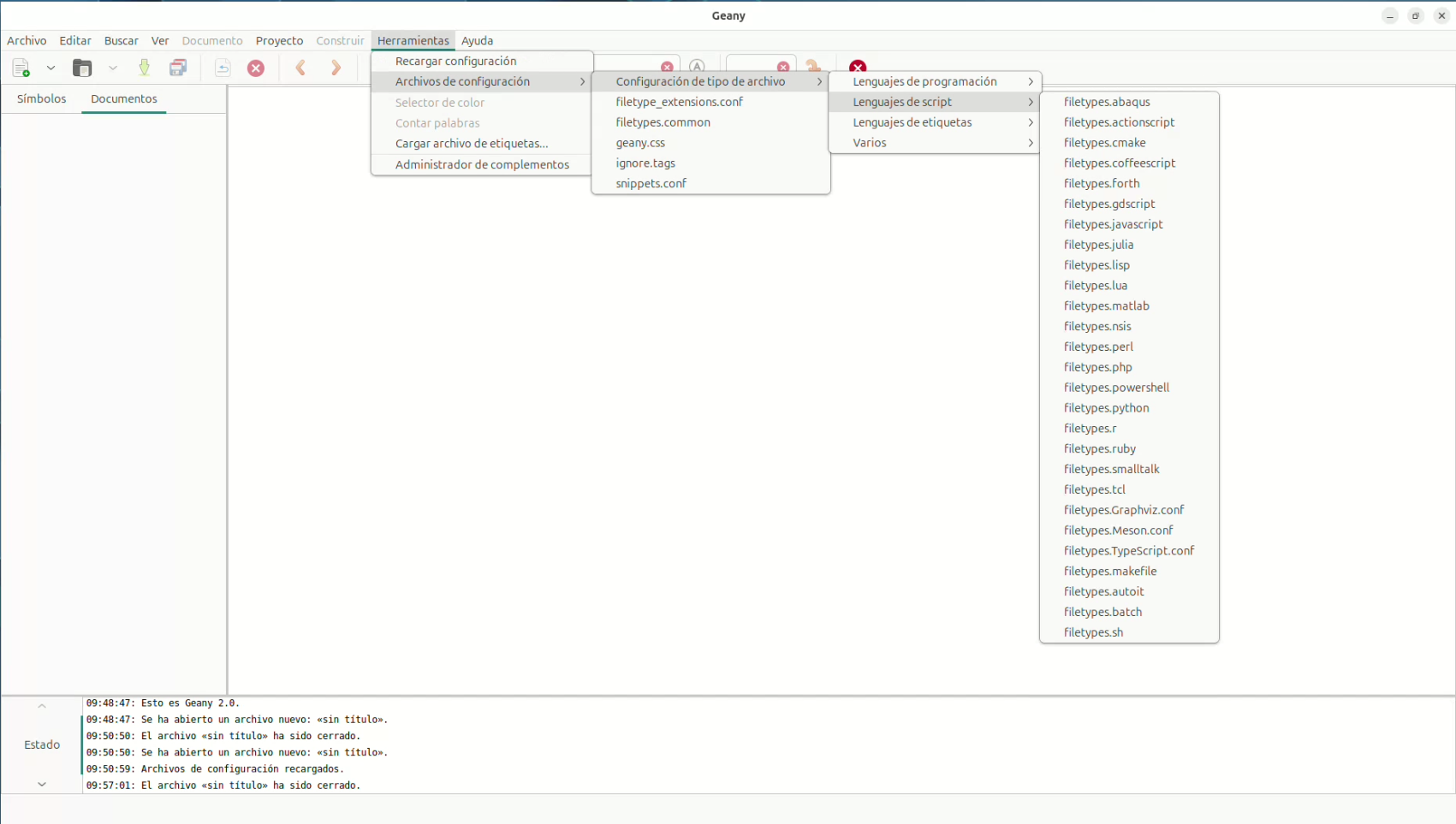The width and height of the screenshot is (1456, 824).
Task: Choose Cargar archivo de etiquetas...
Action: pos(482,143)
